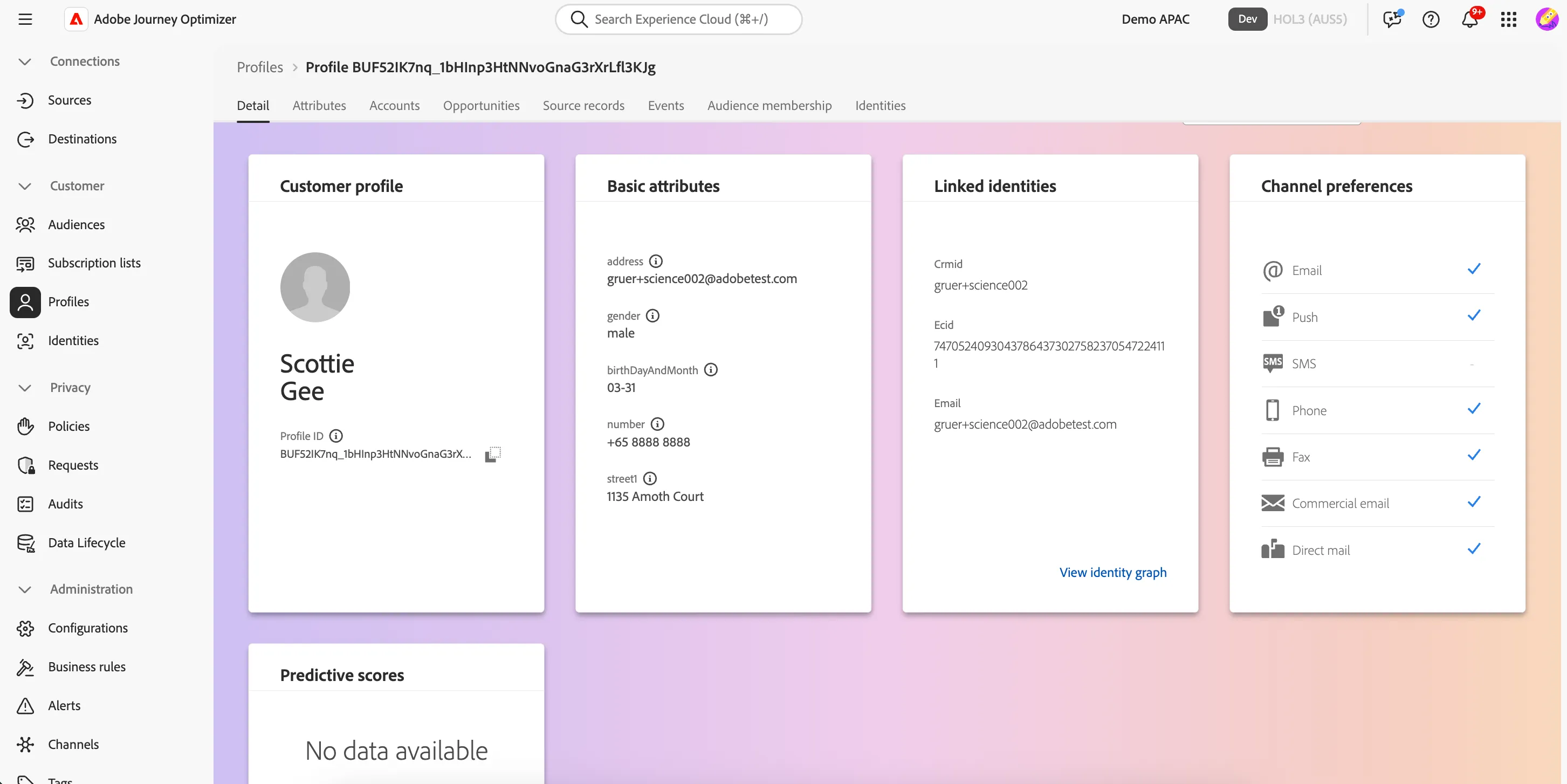Open Audiences in sidebar
This screenshot has height=784, width=1567.
click(x=77, y=224)
